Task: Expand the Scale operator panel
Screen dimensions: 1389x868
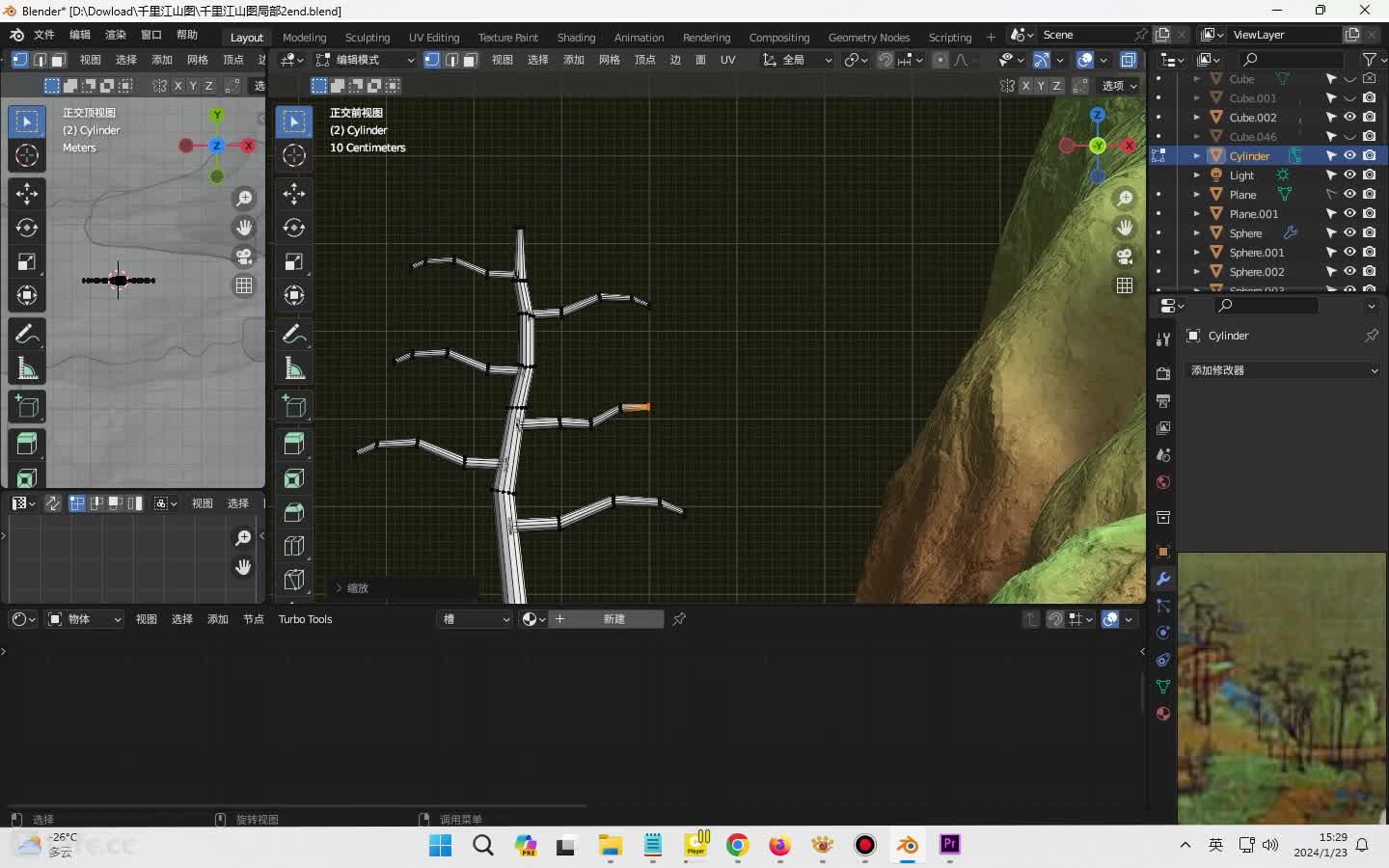Action: pos(339,587)
